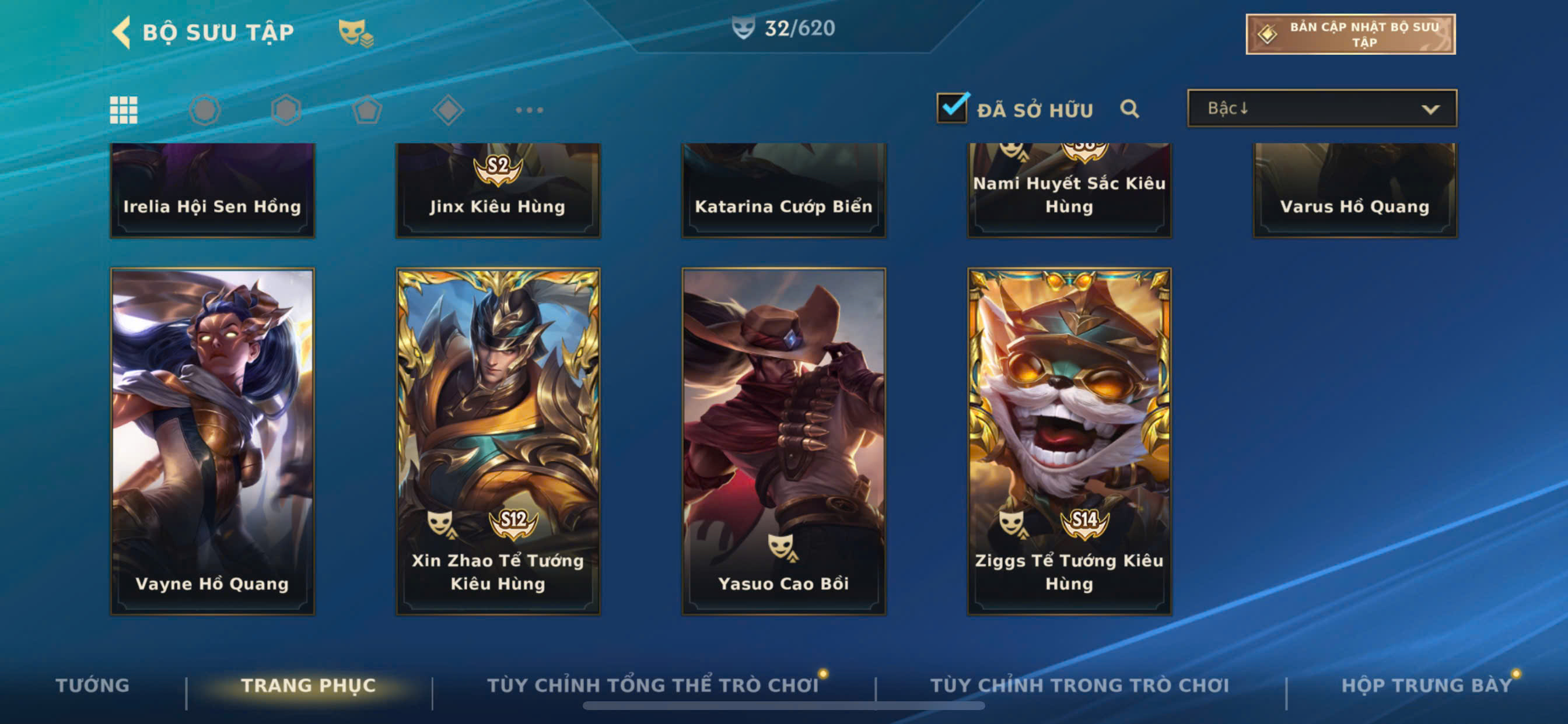Image resolution: width=1568 pixels, height=724 pixels.
Task: Open the Hộp Trưng Bày tab
Action: click(x=1426, y=685)
